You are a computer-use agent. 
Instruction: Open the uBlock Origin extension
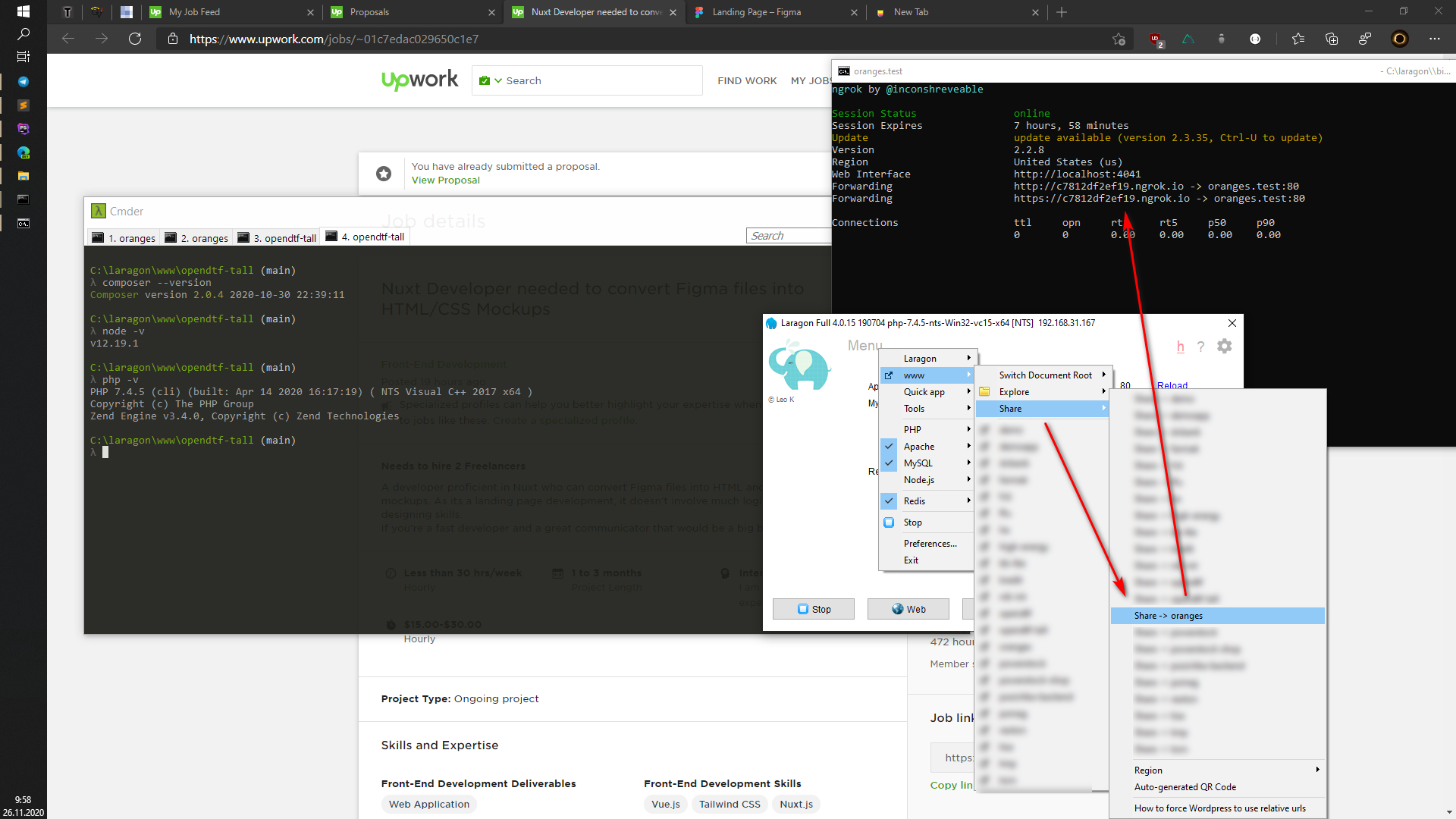pyautogui.click(x=1155, y=39)
